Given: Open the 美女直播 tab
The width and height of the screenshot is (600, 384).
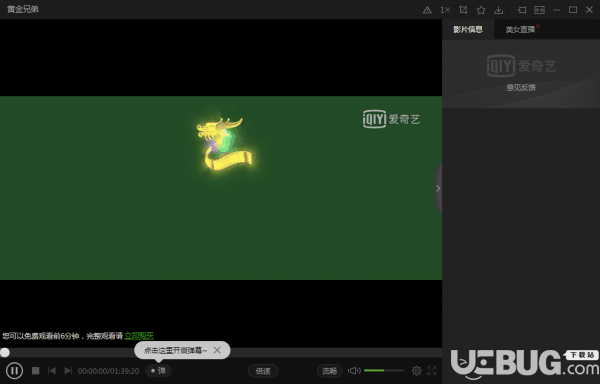Looking at the screenshot, I should (x=520, y=29).
